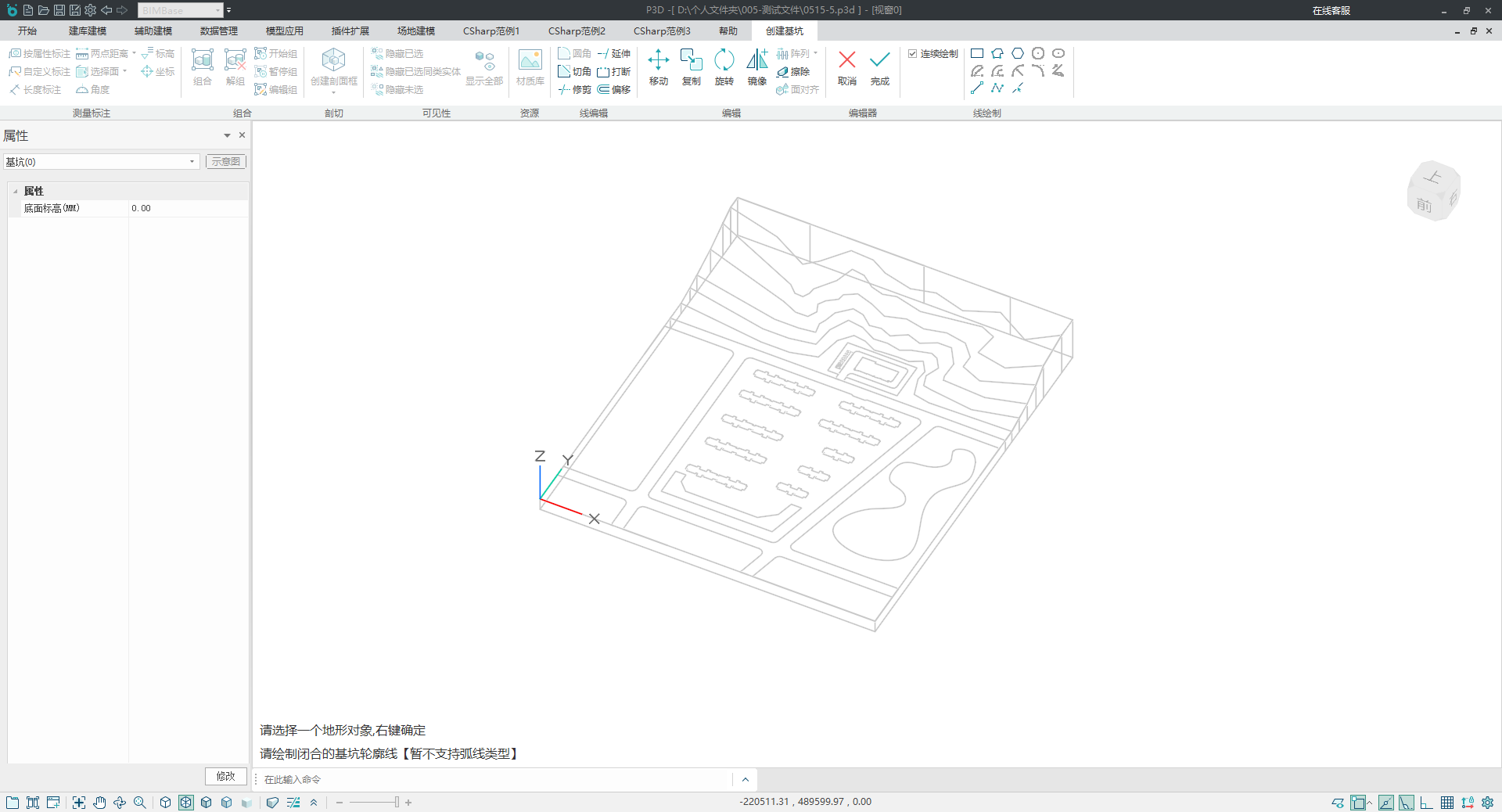Open the 数据管理 ribbon tab
Viewport: 1502px width, 812px height.
pyautogui.click(x=218, y=31)
